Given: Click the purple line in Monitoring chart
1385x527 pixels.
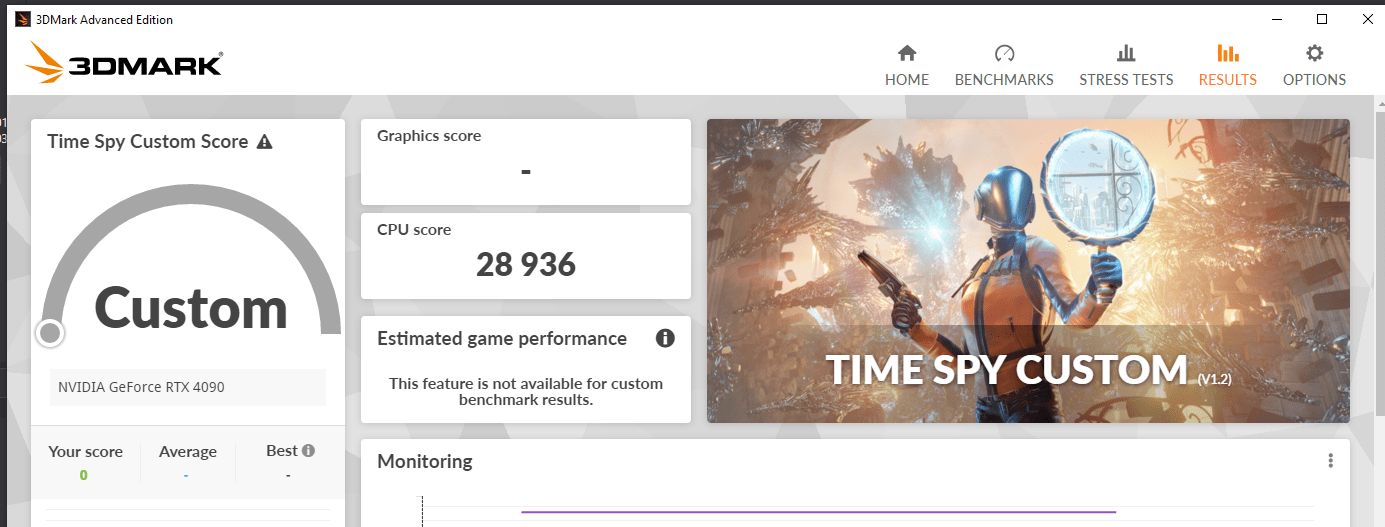Looking at the screenshot, I should pyautogui.click(x=818, y=512).
